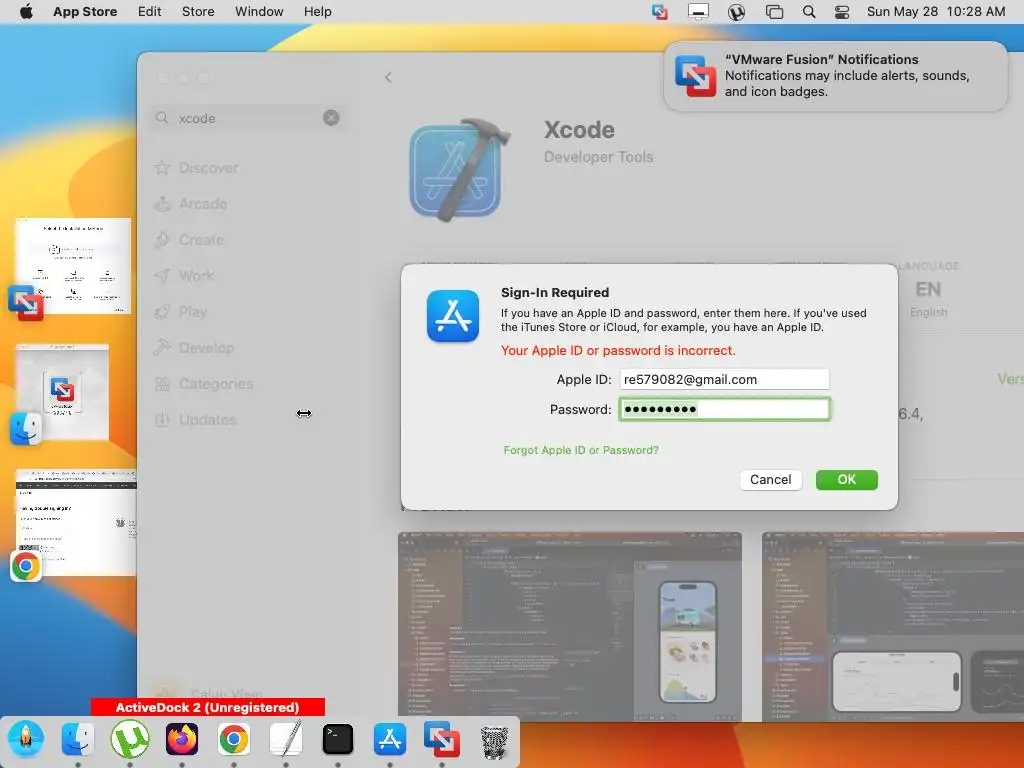Open VMware Fusion from the dock
This screenshot has height=768, width=1024.
click(x=442, y=739)
